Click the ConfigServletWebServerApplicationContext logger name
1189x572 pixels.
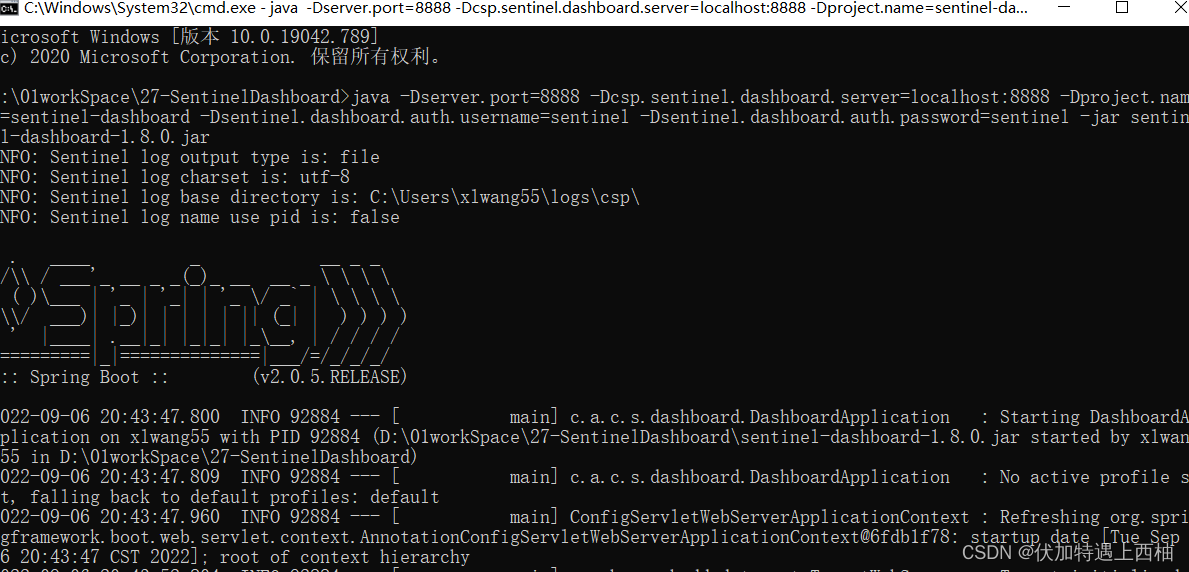click(x=770, y=517)
